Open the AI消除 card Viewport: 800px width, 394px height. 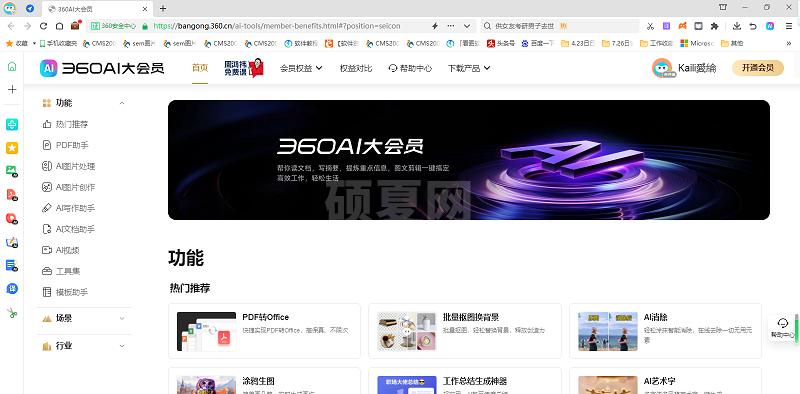pos(665,331)
